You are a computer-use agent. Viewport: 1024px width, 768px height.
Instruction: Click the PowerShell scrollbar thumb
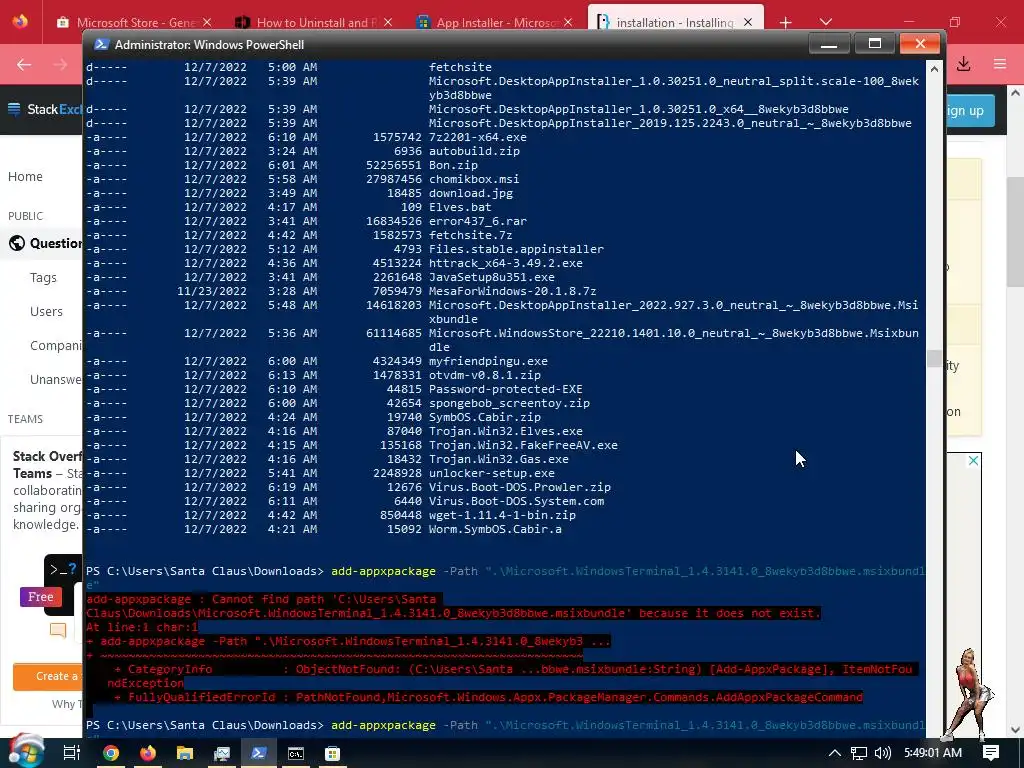[x=935, y=359]
